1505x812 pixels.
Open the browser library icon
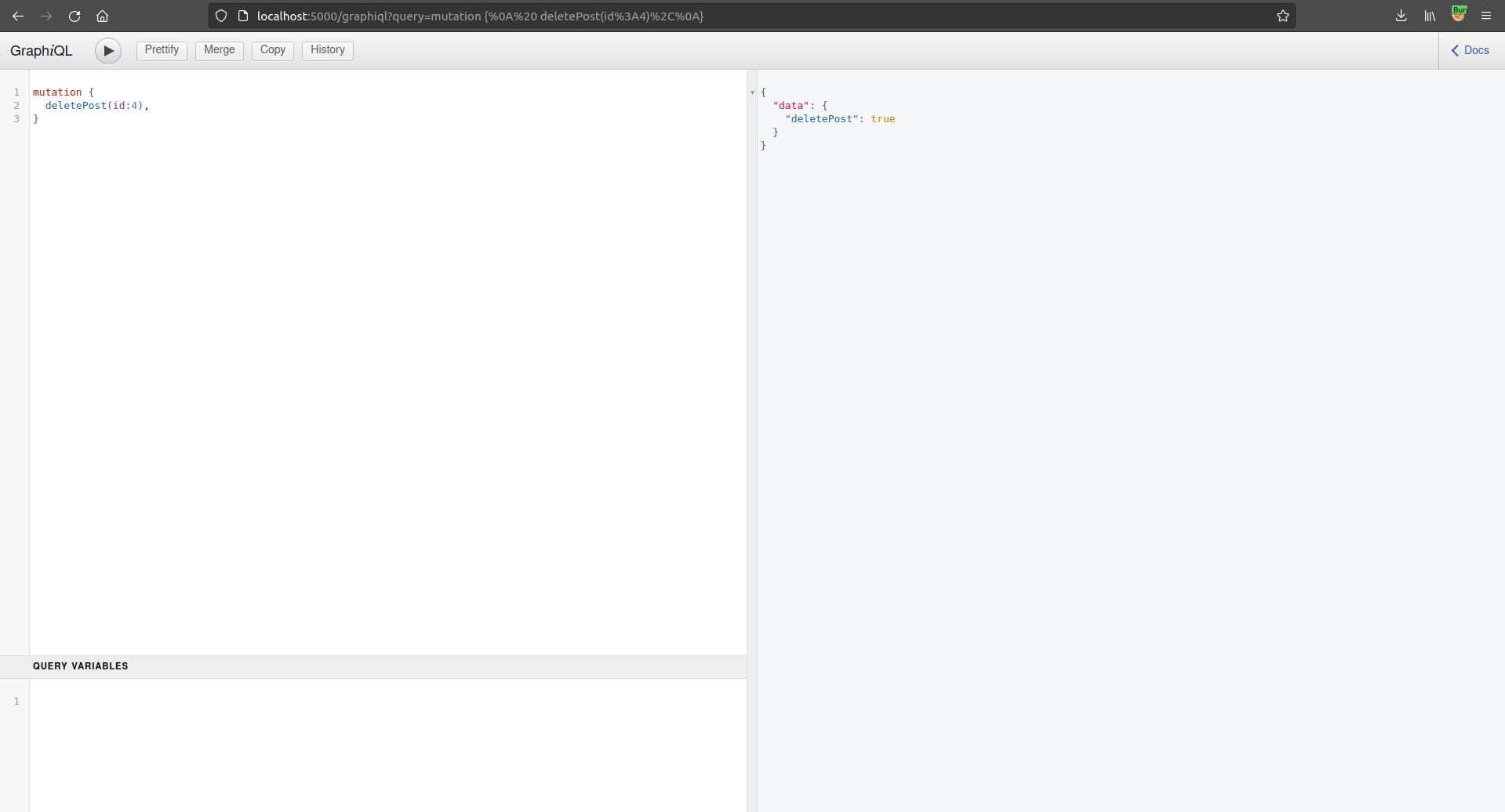tap(1430, 16)
